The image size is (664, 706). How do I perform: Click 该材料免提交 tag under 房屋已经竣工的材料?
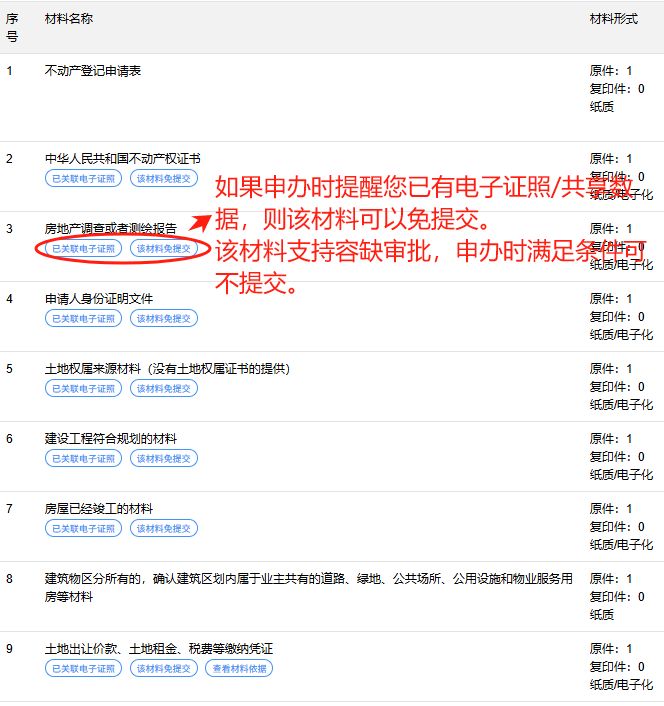point(164,528)
